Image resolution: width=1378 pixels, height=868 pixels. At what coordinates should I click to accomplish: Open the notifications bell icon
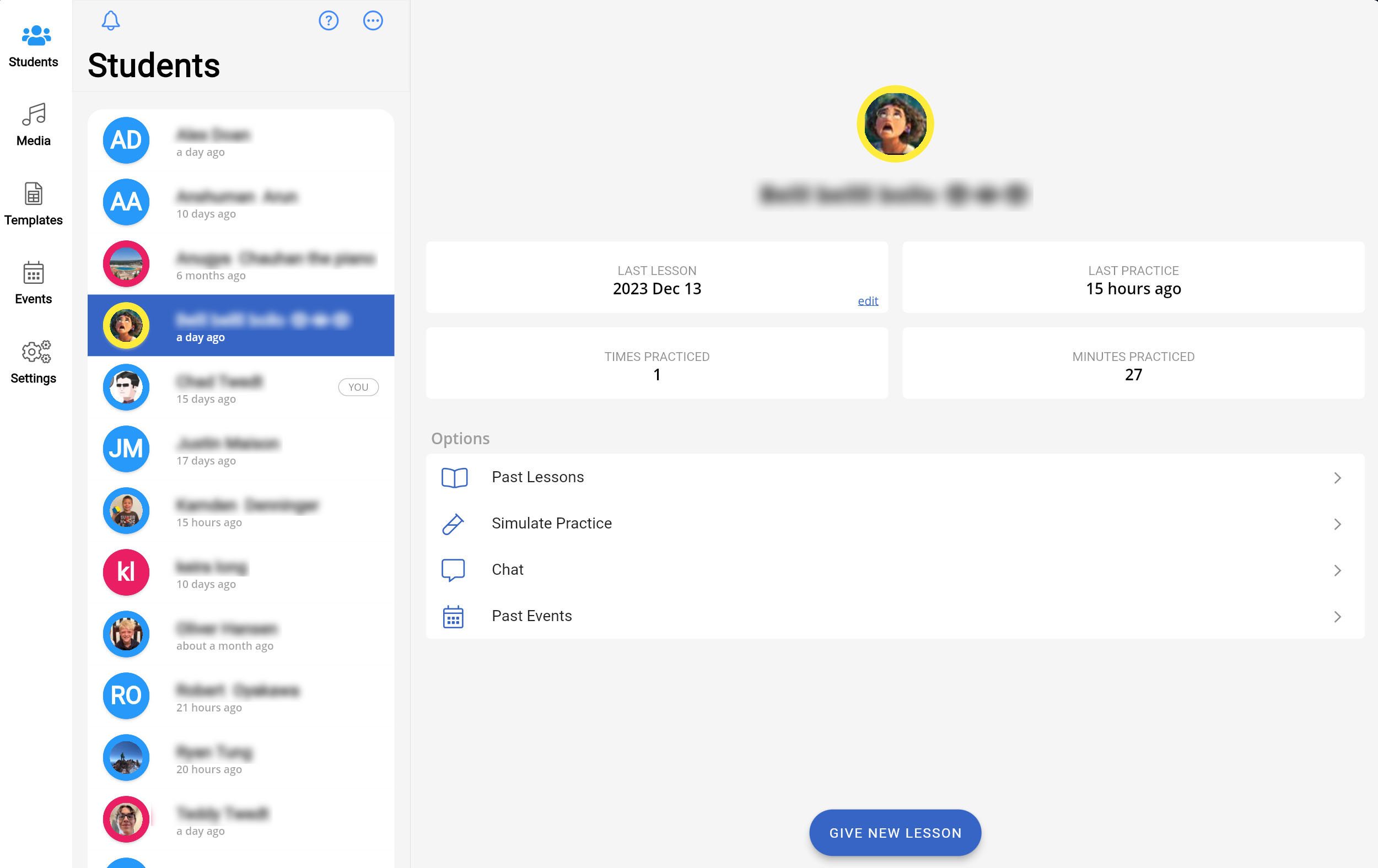110,20
